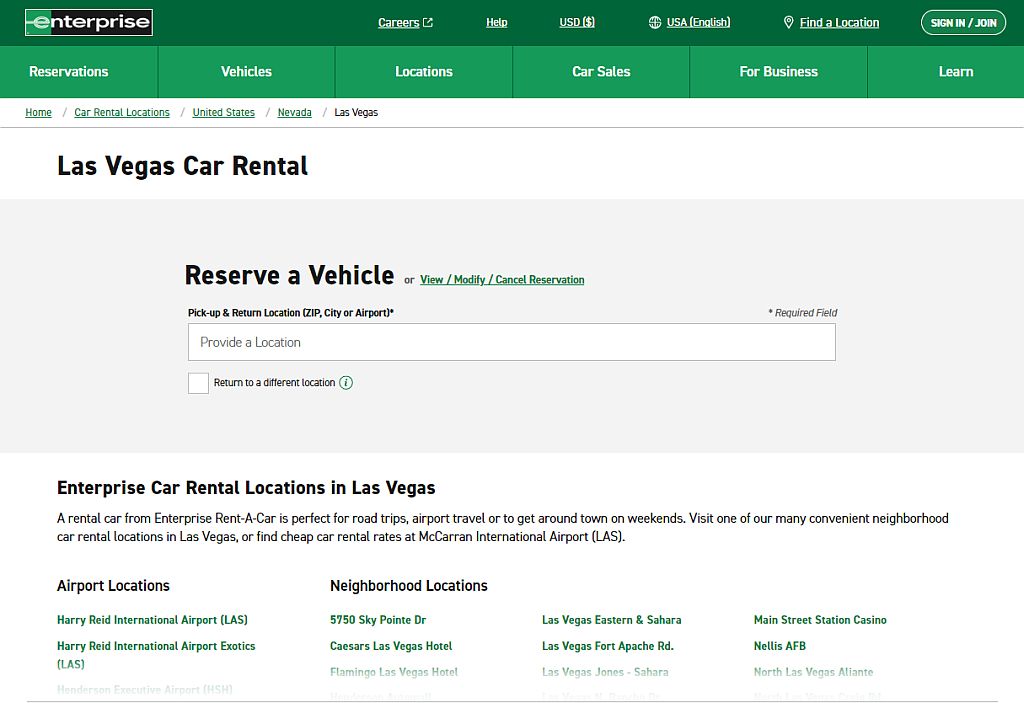Click the Help link in the header

pos(496,22)
